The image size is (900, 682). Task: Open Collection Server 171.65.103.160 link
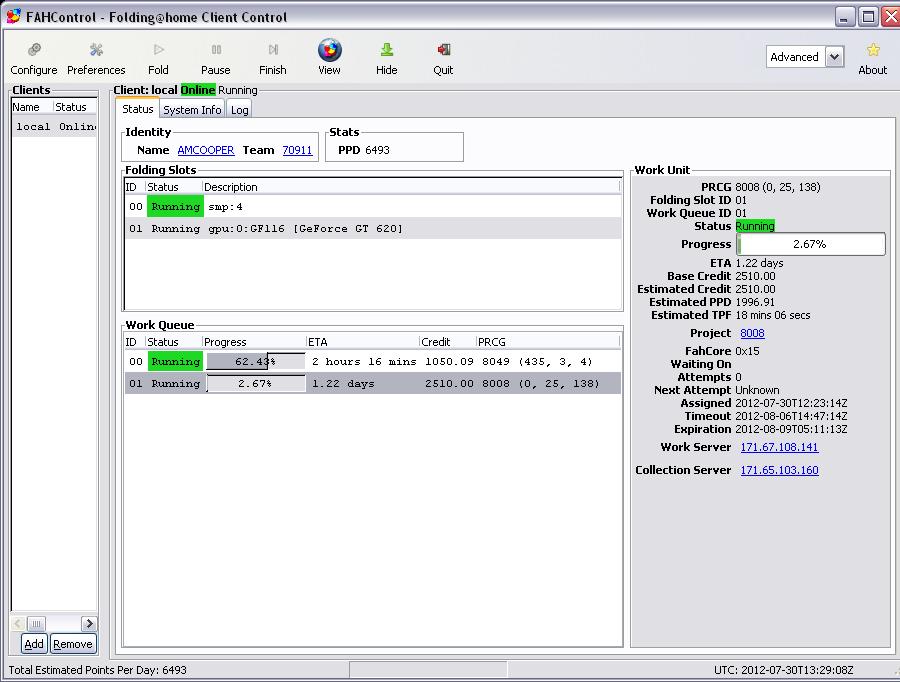click(x=779, y=470)
